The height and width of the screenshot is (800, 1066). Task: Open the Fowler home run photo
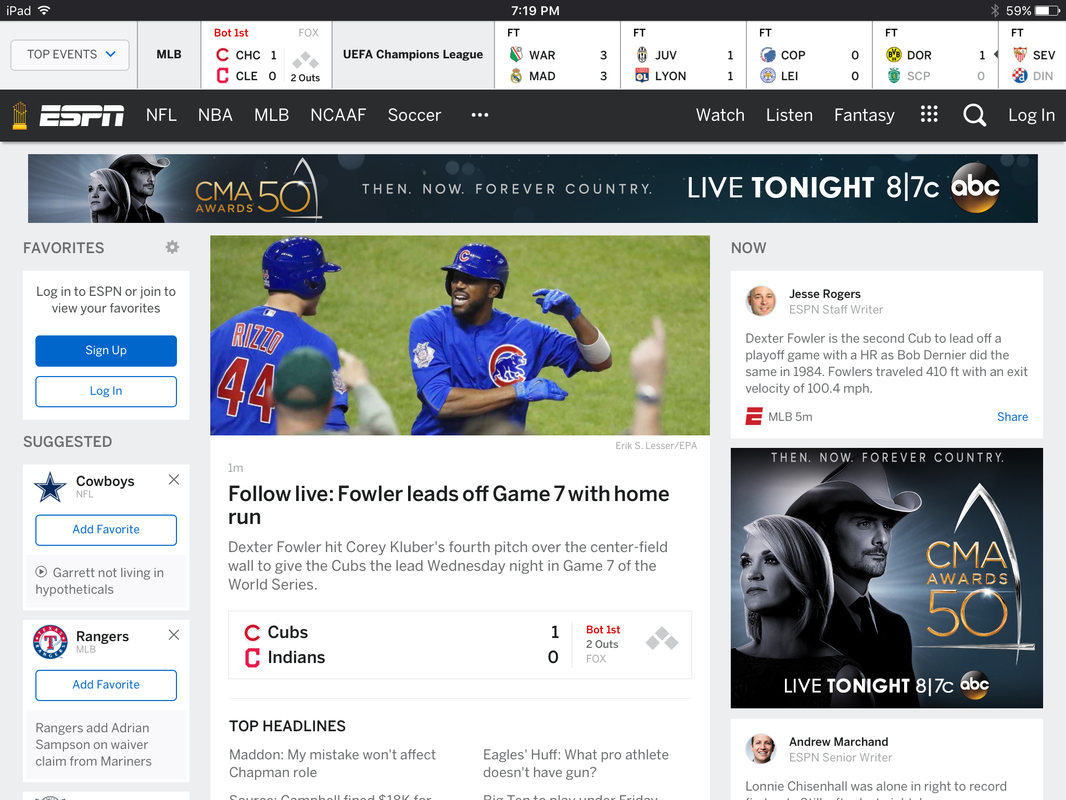[460, 335]
